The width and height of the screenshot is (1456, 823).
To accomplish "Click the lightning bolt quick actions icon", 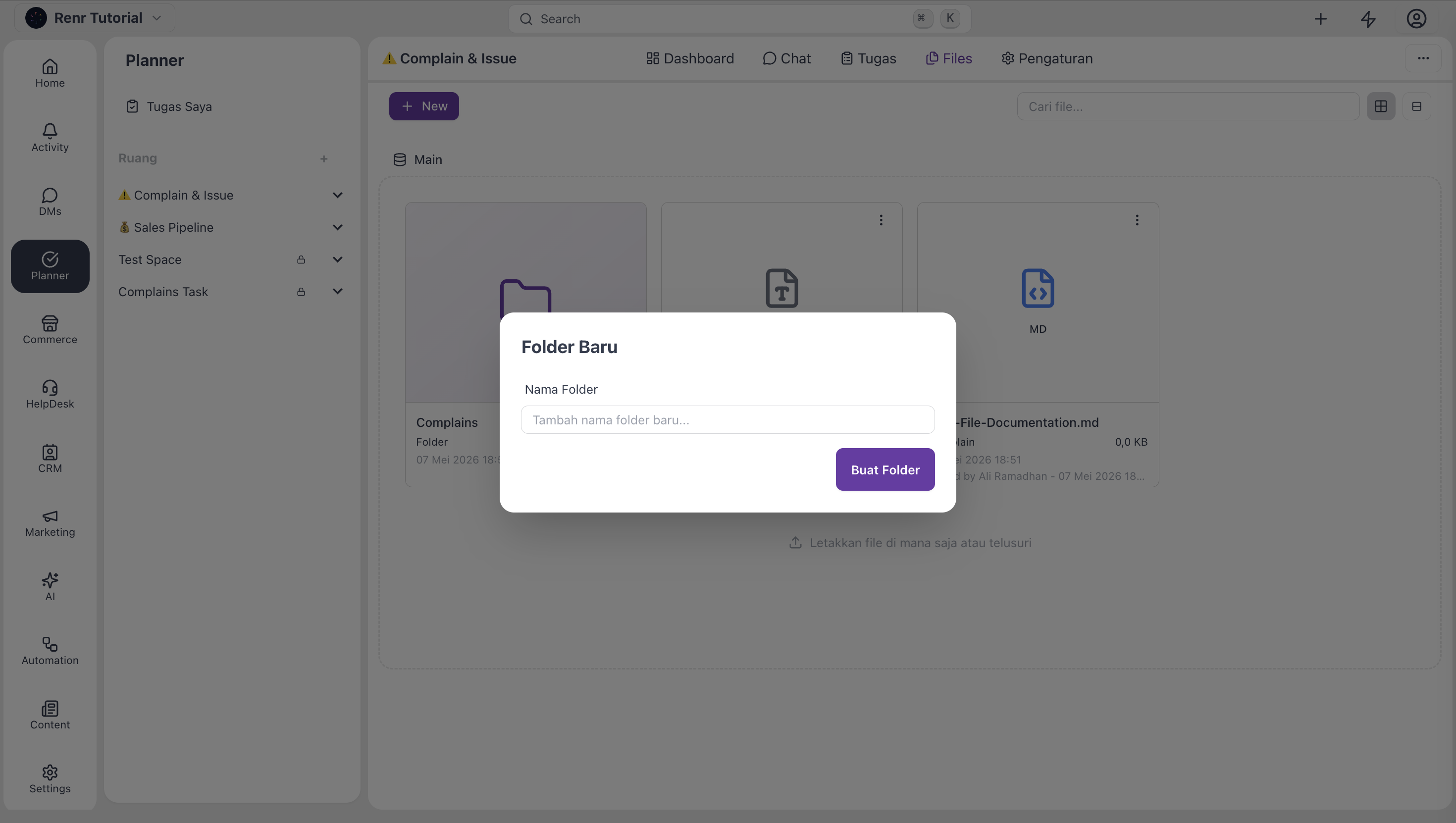I will [x=1368, y=19].
